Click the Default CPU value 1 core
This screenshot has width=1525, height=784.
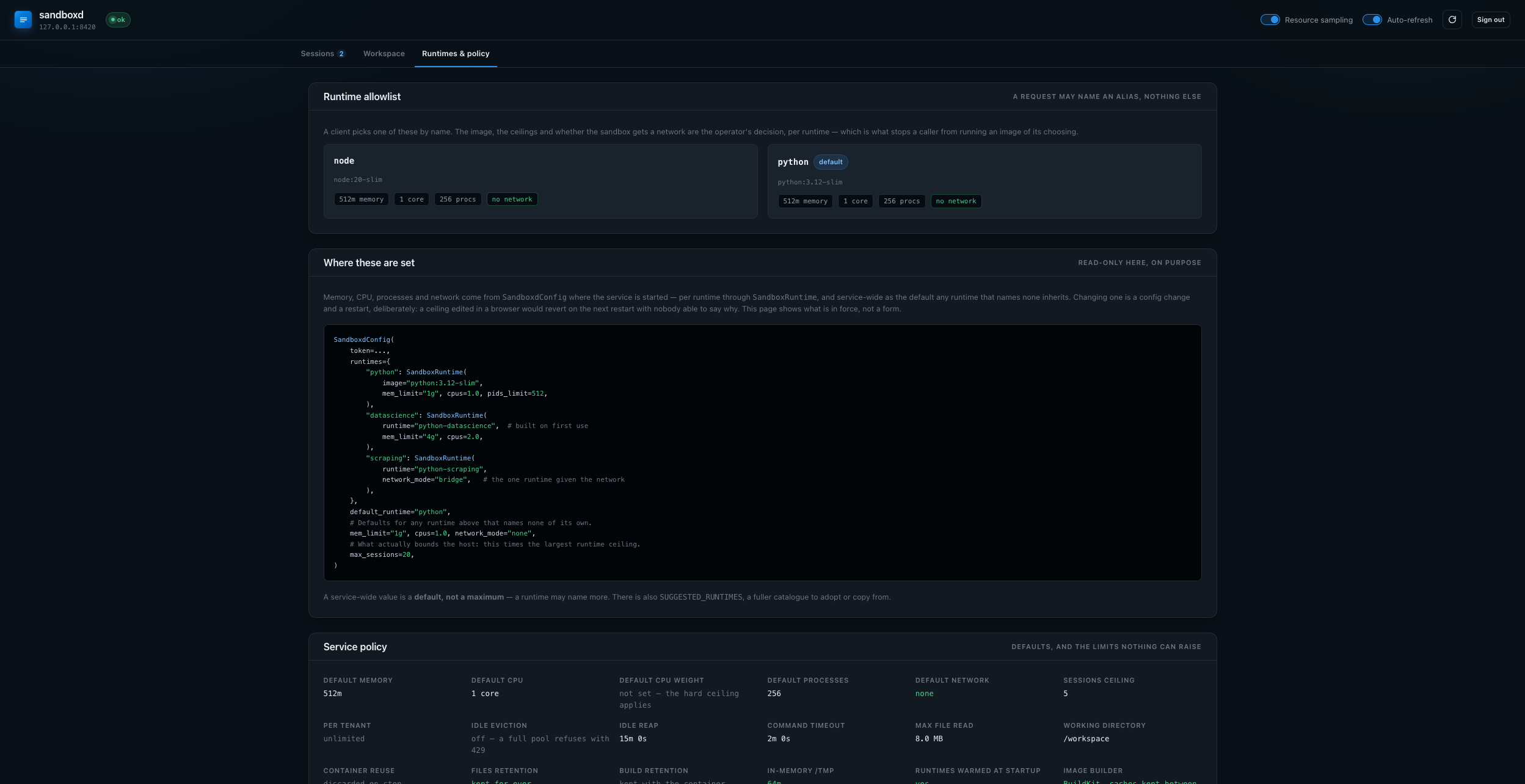[x=485, y=694]
